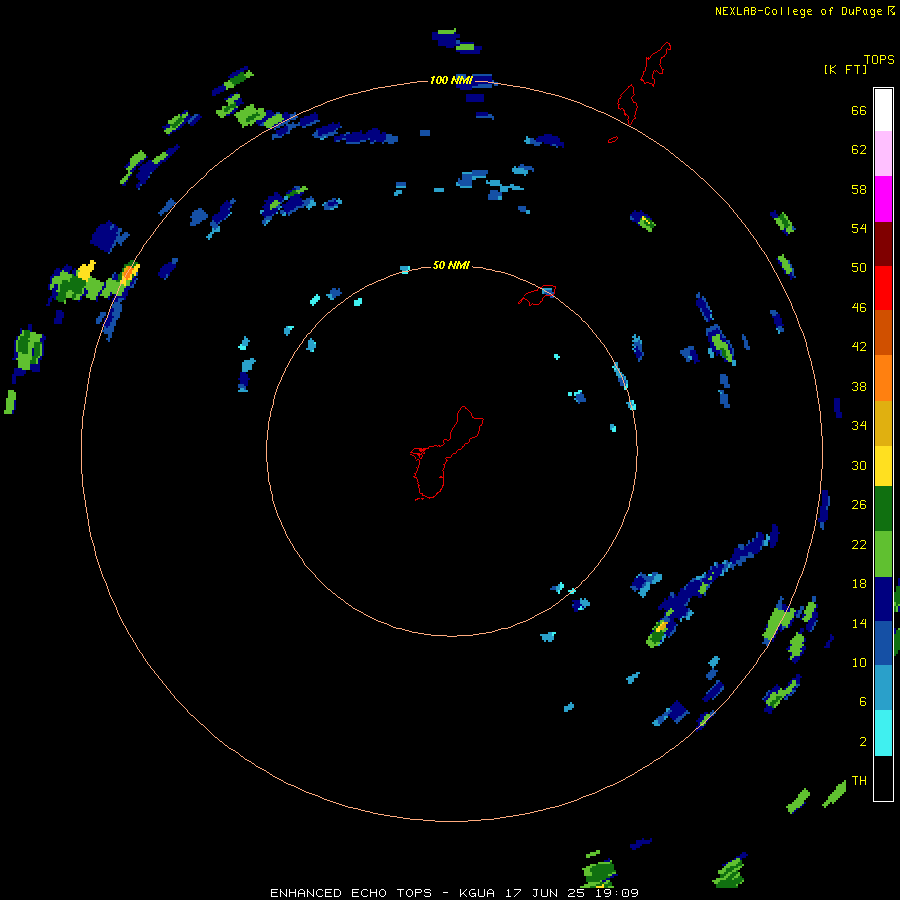This screenshot has height=900, width=900.
Task: Click the "30" legend value
Action: click(x=859, y=465)
